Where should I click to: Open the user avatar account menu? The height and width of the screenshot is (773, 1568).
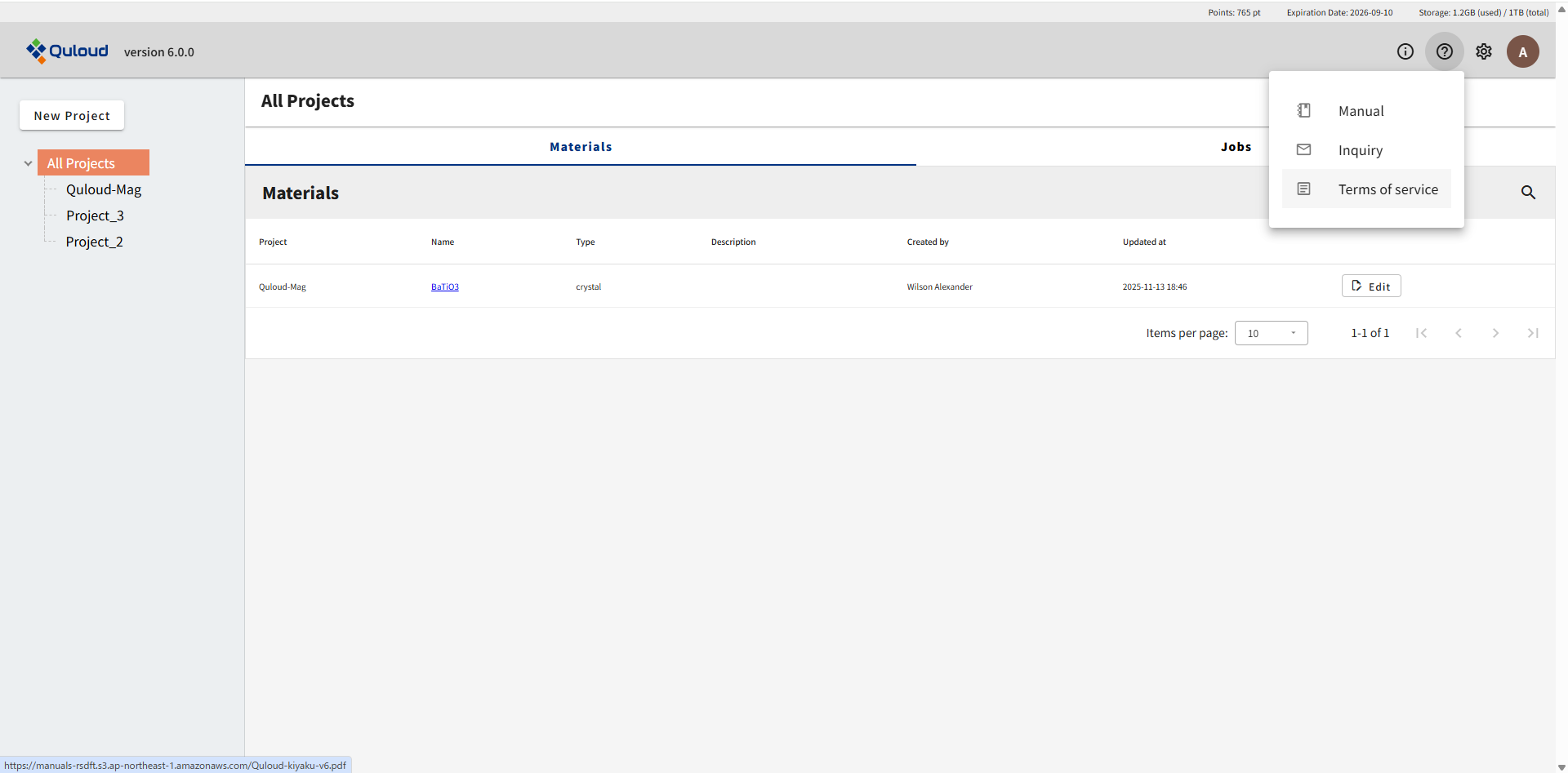pos(1522,51)
